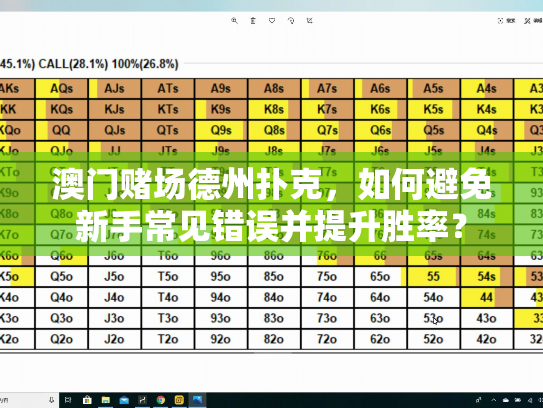Open the Mail app from the taskbar
Viewport: 543px width, 408px height.
click(x=124, y=400)
